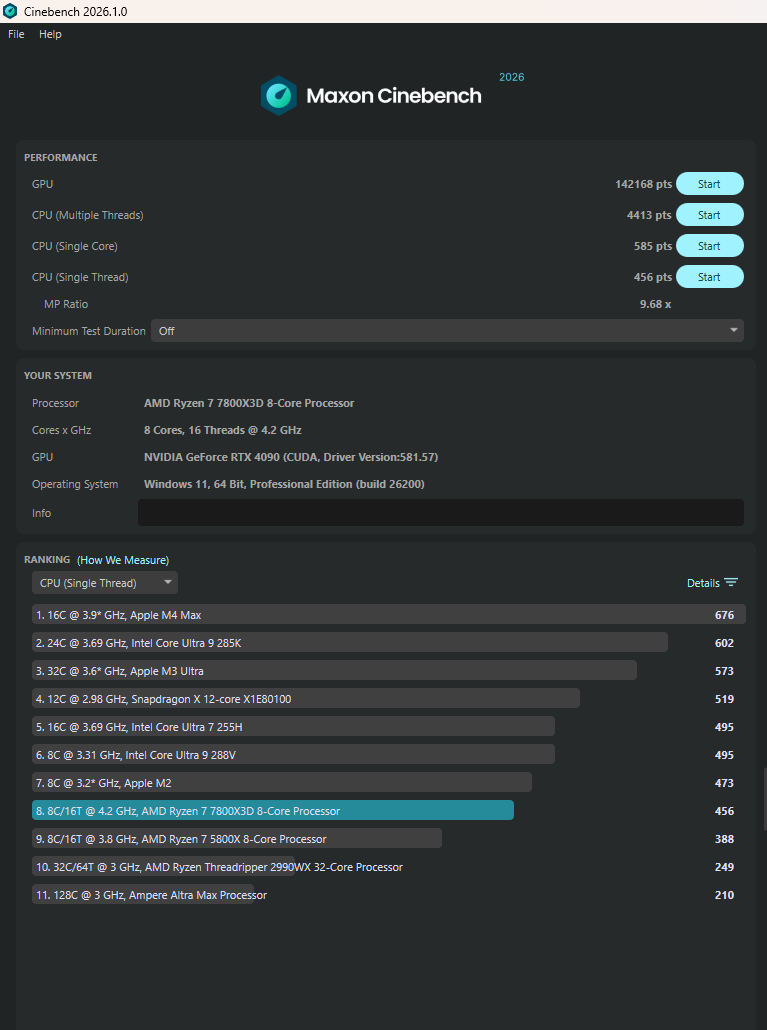Image resolution: width=767 pixels, height=1030 pixels.
Task: Click the 4413 pts multi-thread score
Action: click(649, 215)
